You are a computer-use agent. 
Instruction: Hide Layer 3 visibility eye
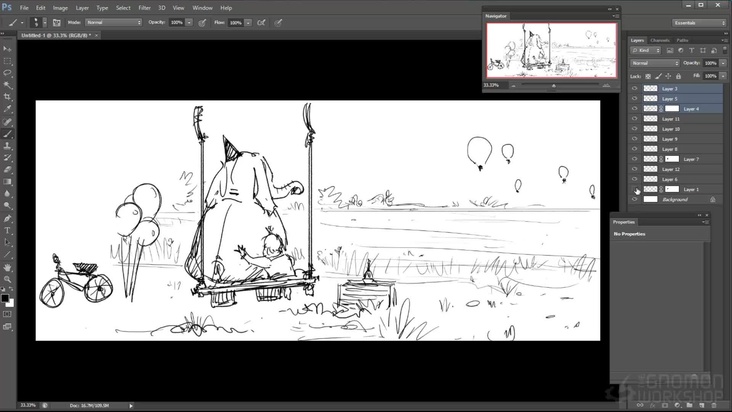[634, 88]
